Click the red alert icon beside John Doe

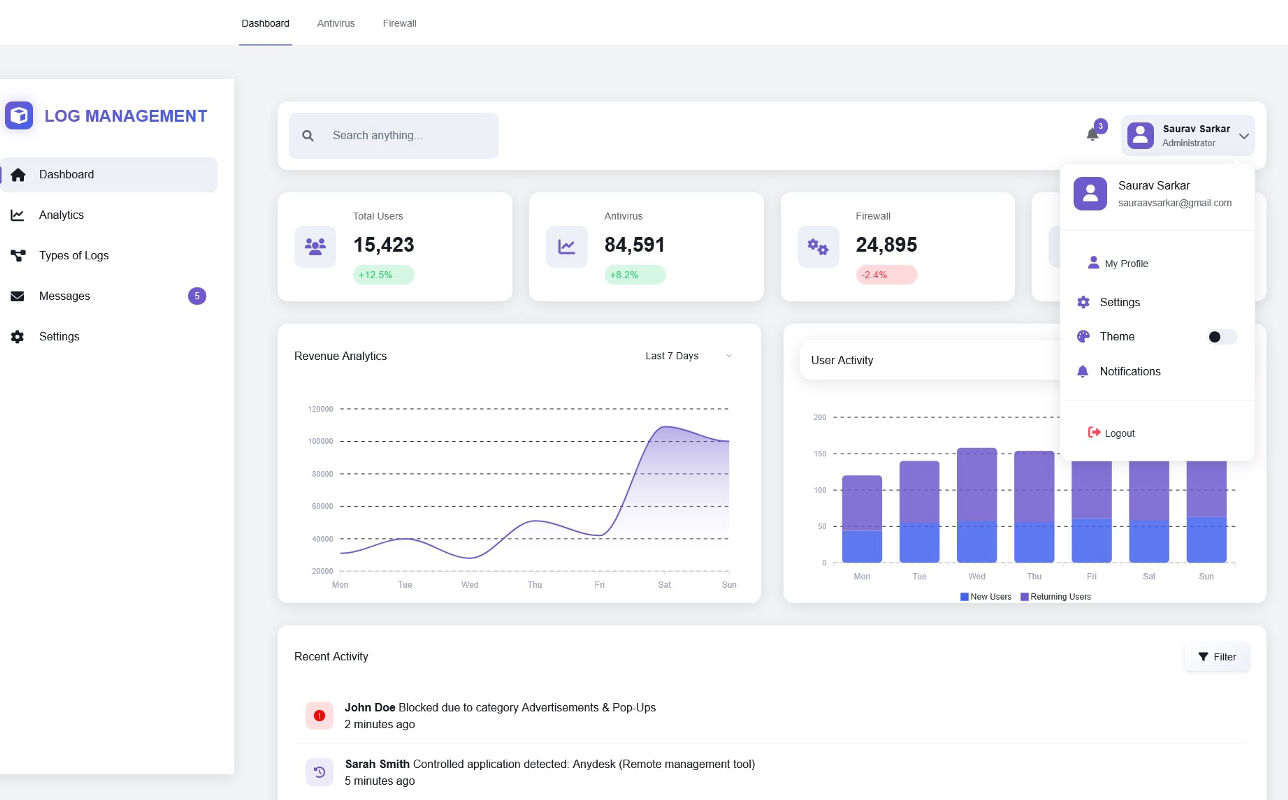pos(319,715)
